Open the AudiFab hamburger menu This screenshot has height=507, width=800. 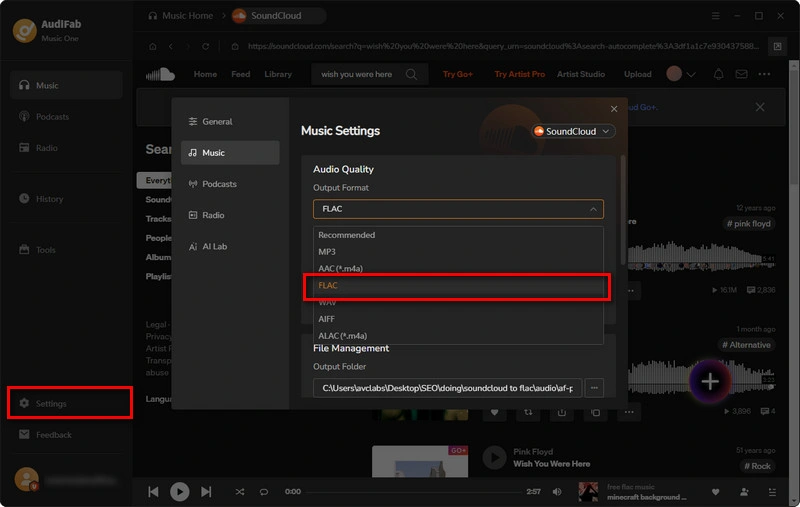coord(716,16)
